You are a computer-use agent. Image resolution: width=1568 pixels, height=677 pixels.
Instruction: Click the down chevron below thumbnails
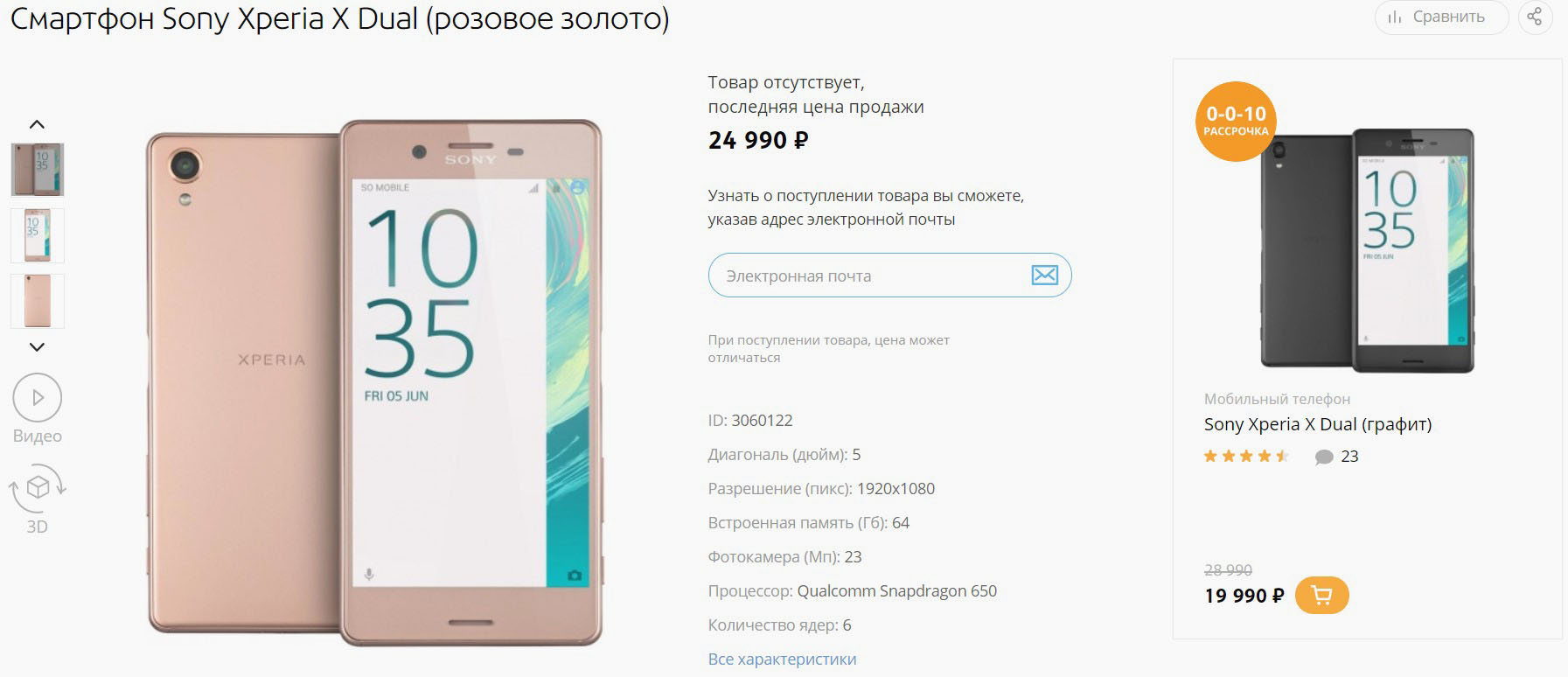37,347
